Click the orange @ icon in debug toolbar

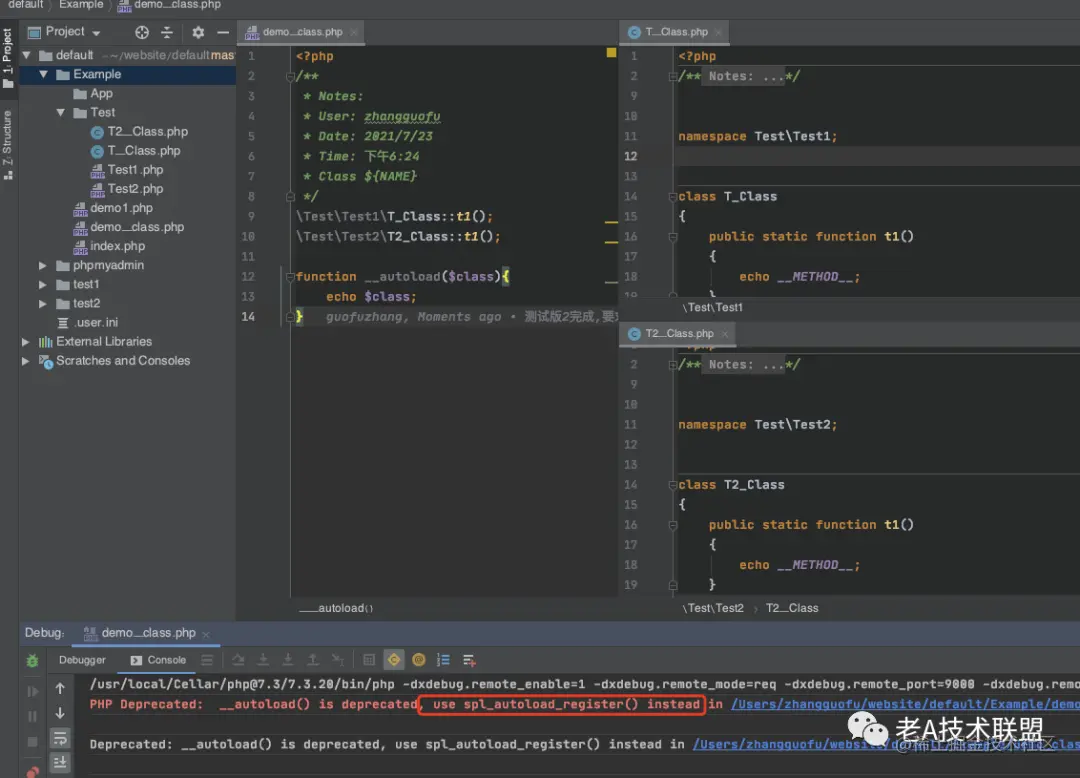(x=419, y=660)
